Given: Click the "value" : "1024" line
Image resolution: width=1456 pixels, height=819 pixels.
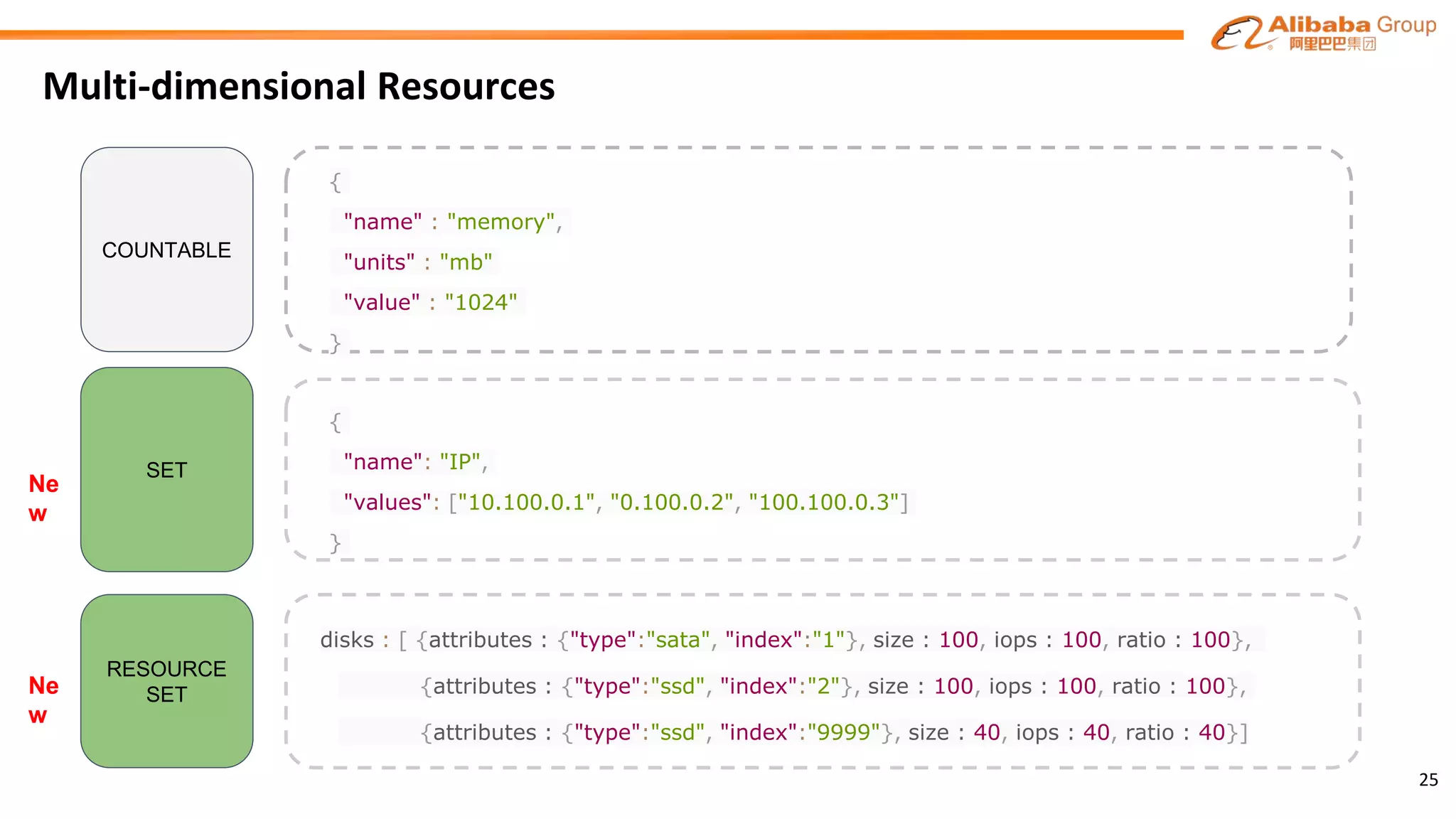Looking at the screenshot, I should click(430, 302).
